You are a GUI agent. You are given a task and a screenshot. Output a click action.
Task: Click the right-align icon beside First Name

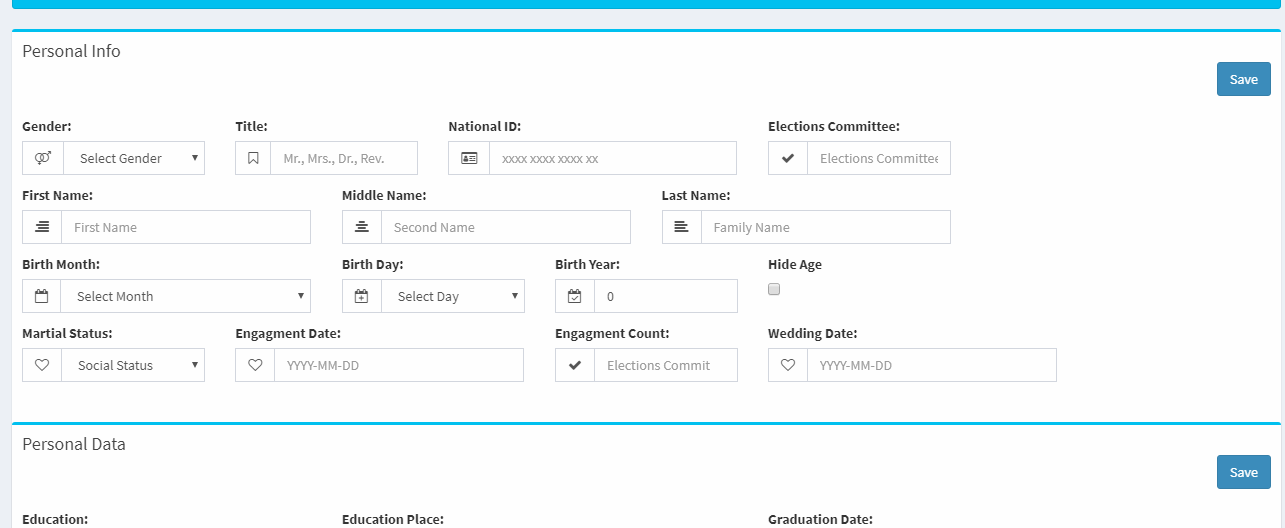(x=42, y=227)
